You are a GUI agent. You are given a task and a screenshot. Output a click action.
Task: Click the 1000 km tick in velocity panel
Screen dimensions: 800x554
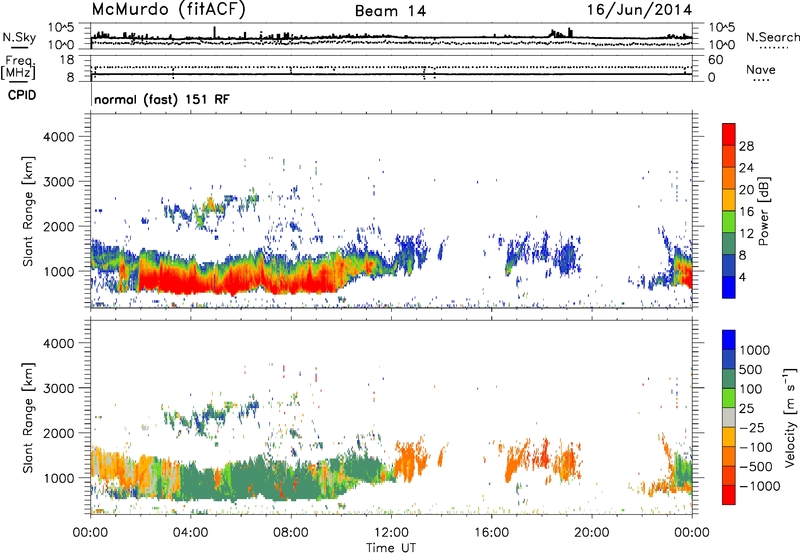[x=59, y=478]
